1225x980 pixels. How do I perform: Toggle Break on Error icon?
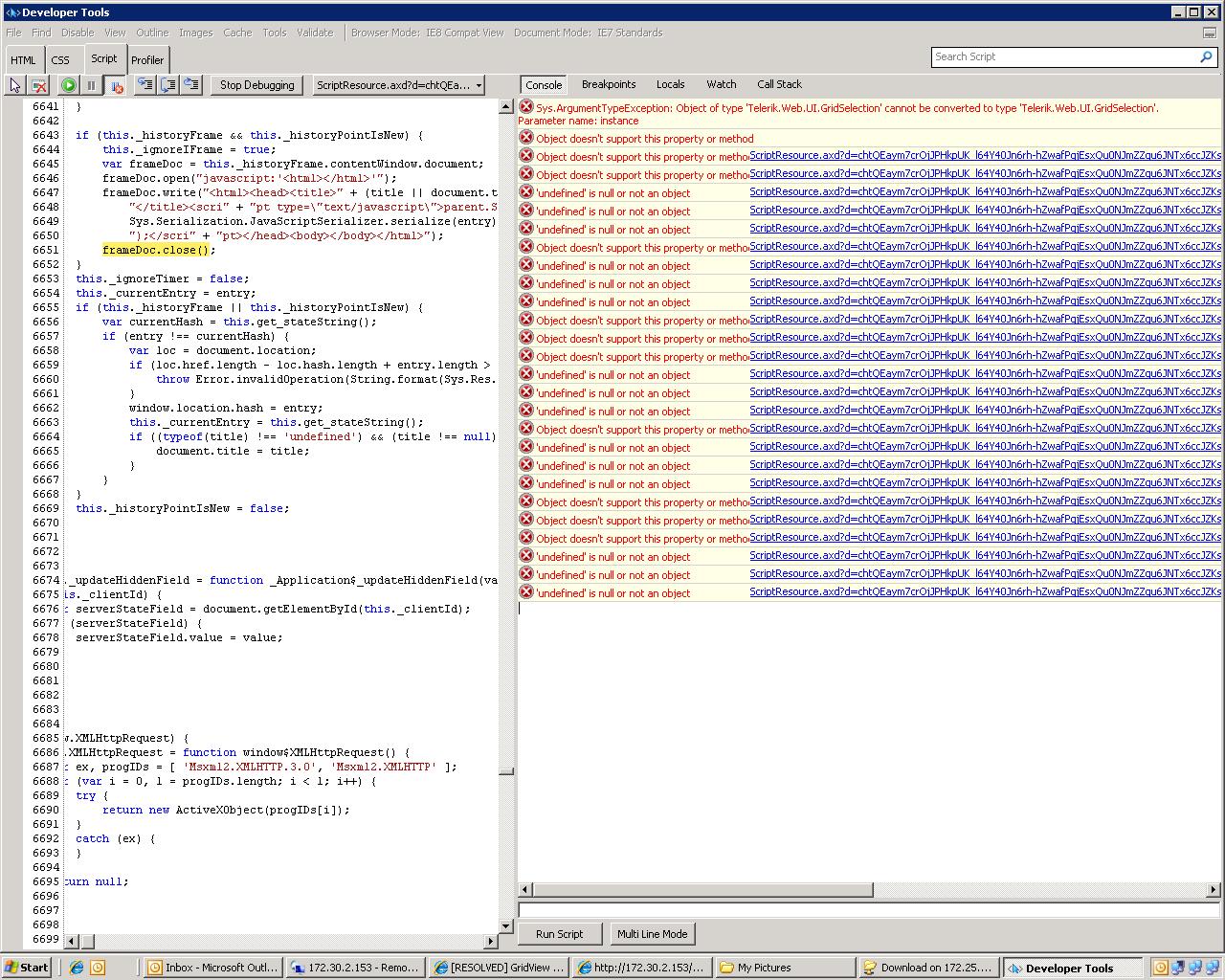coord(116,85)
